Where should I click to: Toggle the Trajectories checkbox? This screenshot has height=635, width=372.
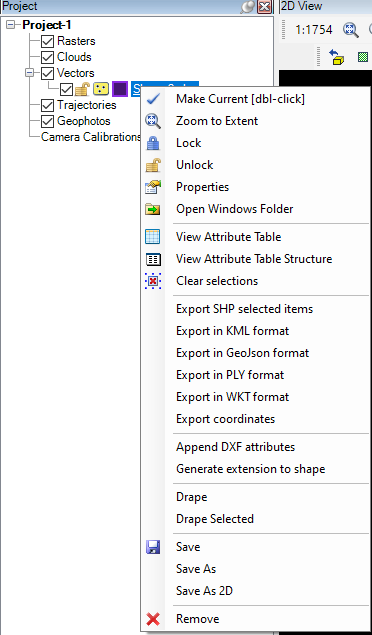[x=48, y=105]
